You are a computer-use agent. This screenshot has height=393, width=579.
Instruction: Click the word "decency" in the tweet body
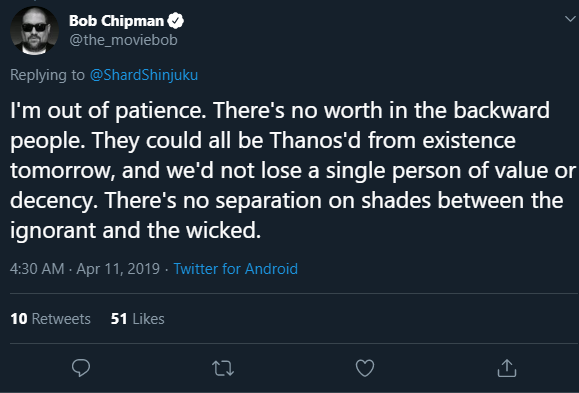coord(54,201)
